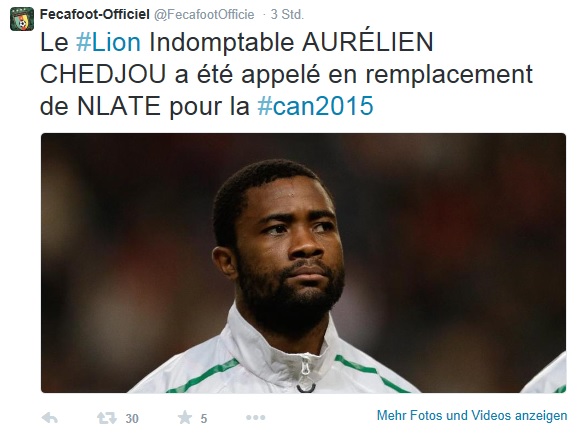Screen dimensions: 581x434
Task: Click the reply arrow icon below the photo
Action: pos(50,418)
